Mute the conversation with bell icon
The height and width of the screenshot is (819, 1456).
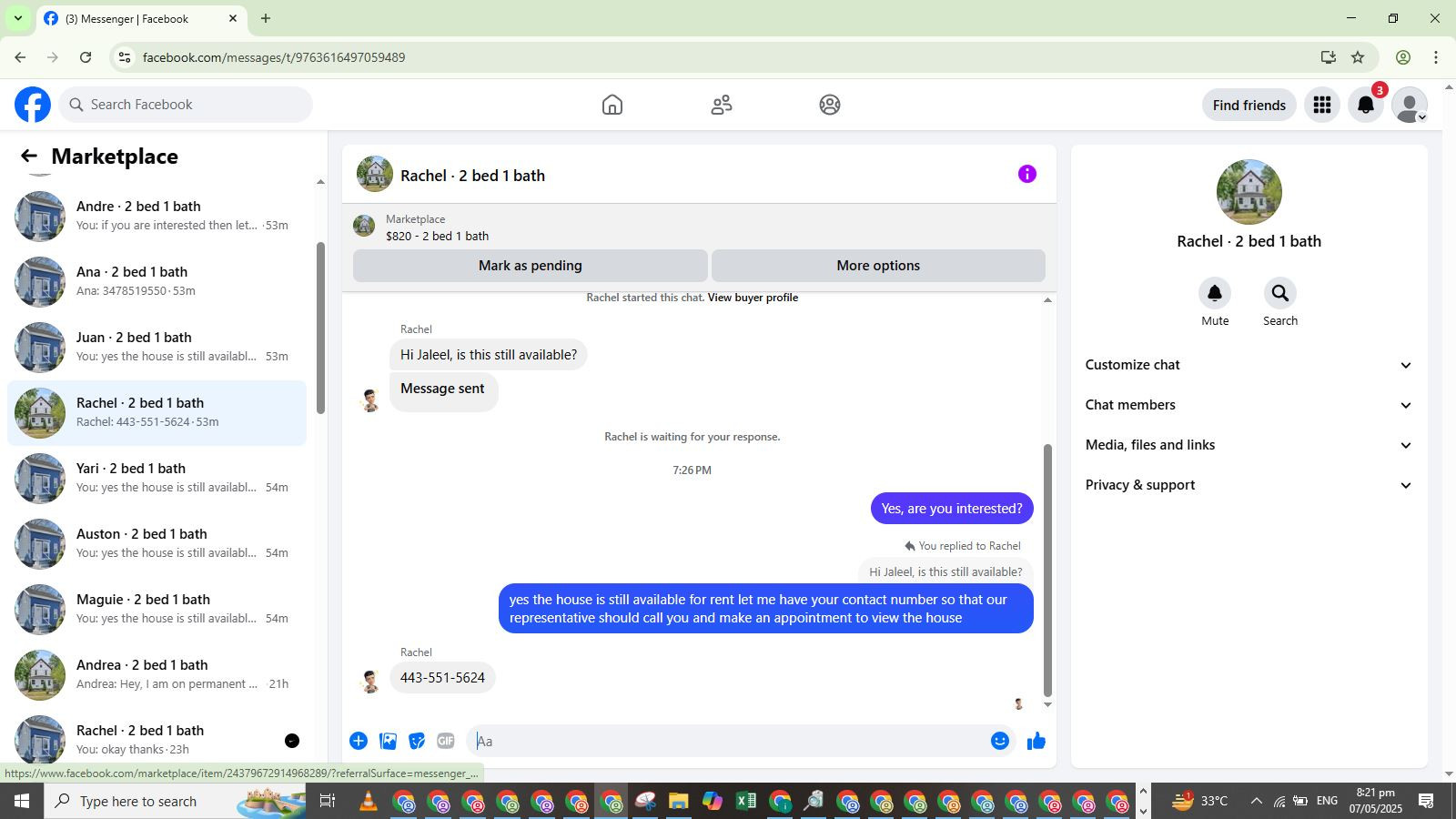(x=1215, y=293)
